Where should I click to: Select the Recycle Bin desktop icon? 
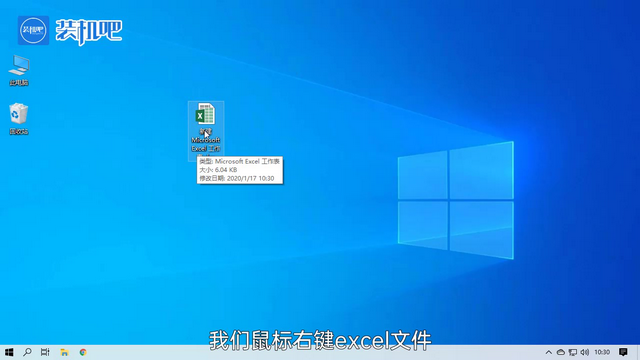tap(19, 119)
